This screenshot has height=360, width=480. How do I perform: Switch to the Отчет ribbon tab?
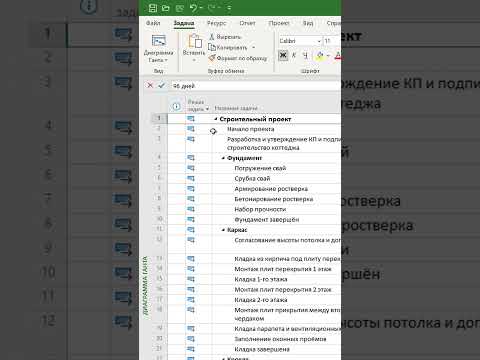point(247,23)
